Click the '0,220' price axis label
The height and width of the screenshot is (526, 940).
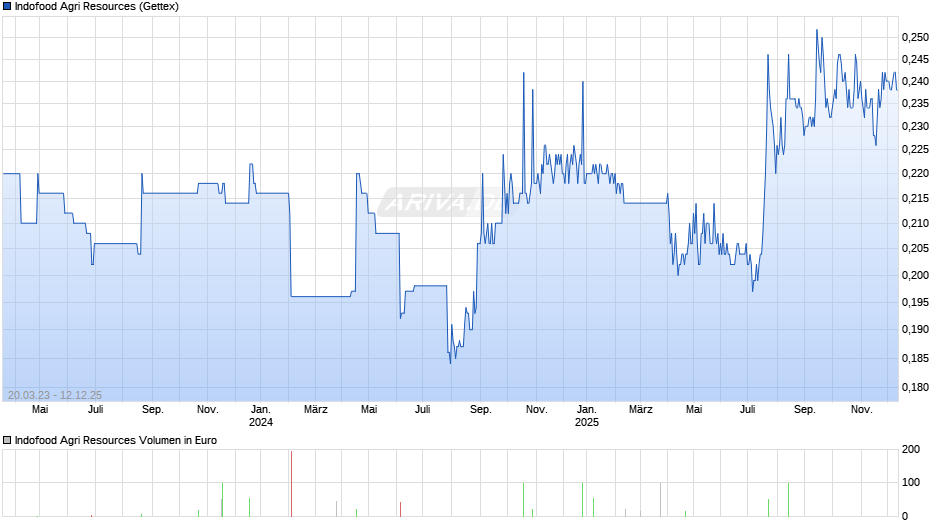[915, 173]
